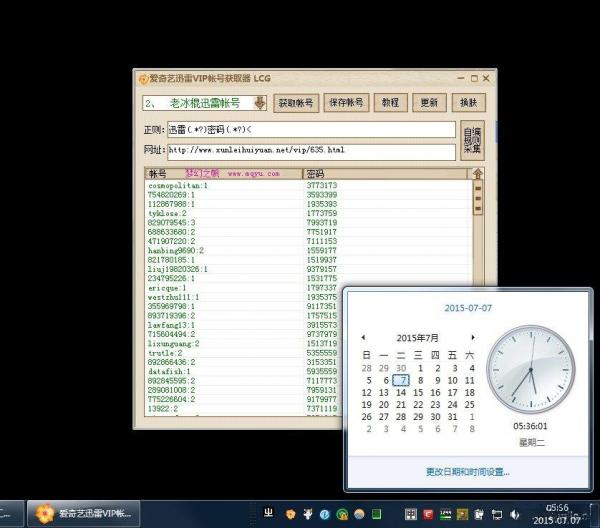
Task: Click the network connection tray icon
Action: click(x=497, y=515)
